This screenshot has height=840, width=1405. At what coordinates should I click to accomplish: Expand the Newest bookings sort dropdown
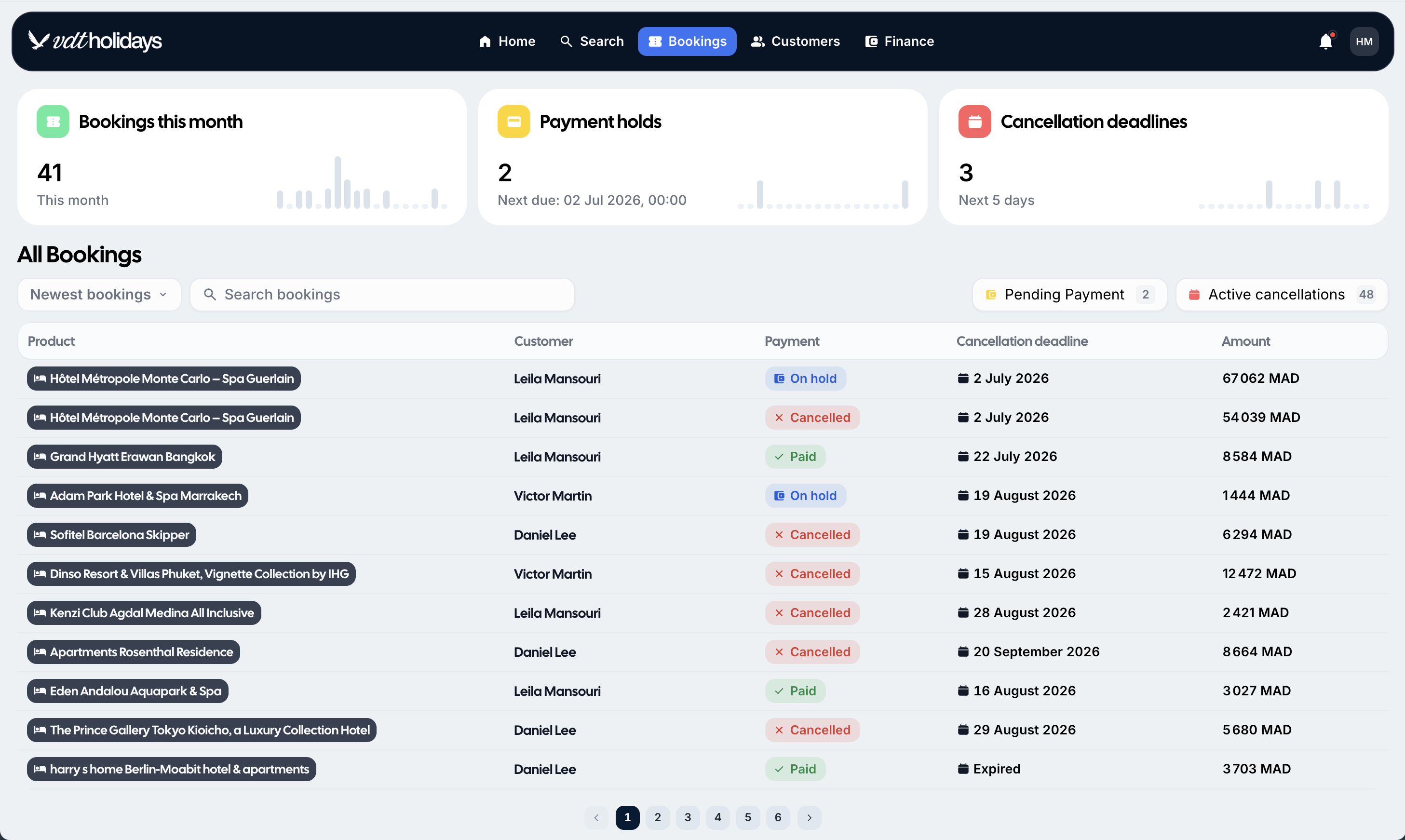(x=99, y=294)
